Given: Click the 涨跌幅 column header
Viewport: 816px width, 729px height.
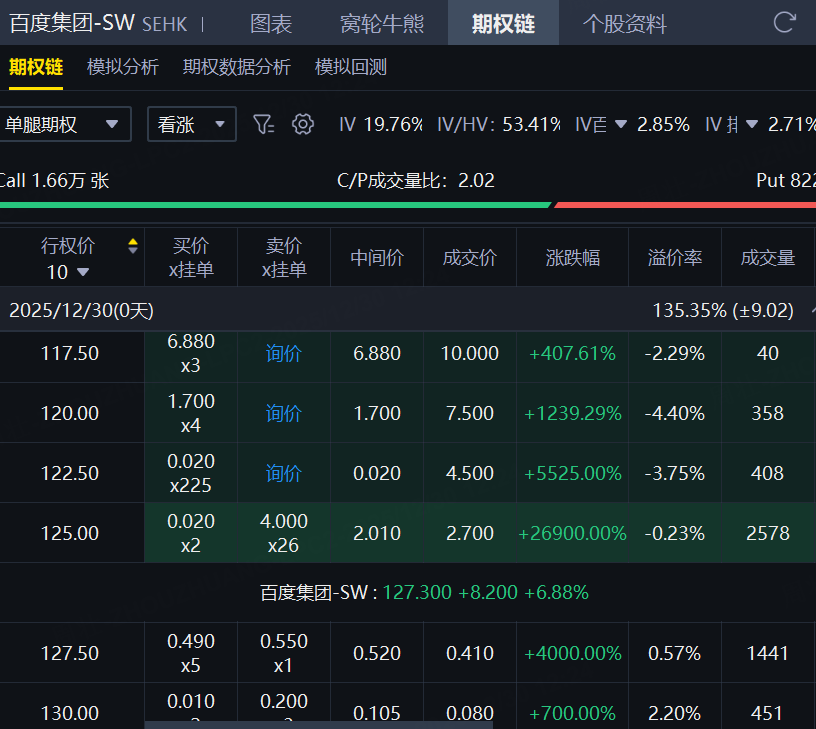Looking at the screenshot, I should 572,258.
